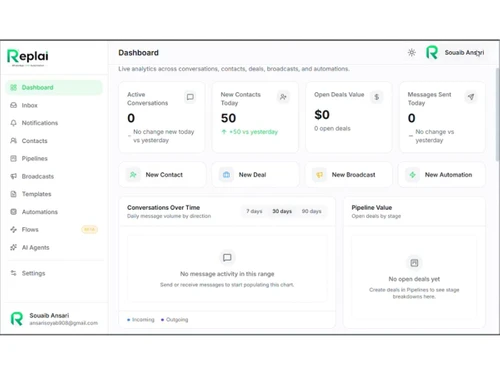Click the 'Conversations Over Time' heading
This screenshot has height=375, width=500.
click(x=163, y=207)
